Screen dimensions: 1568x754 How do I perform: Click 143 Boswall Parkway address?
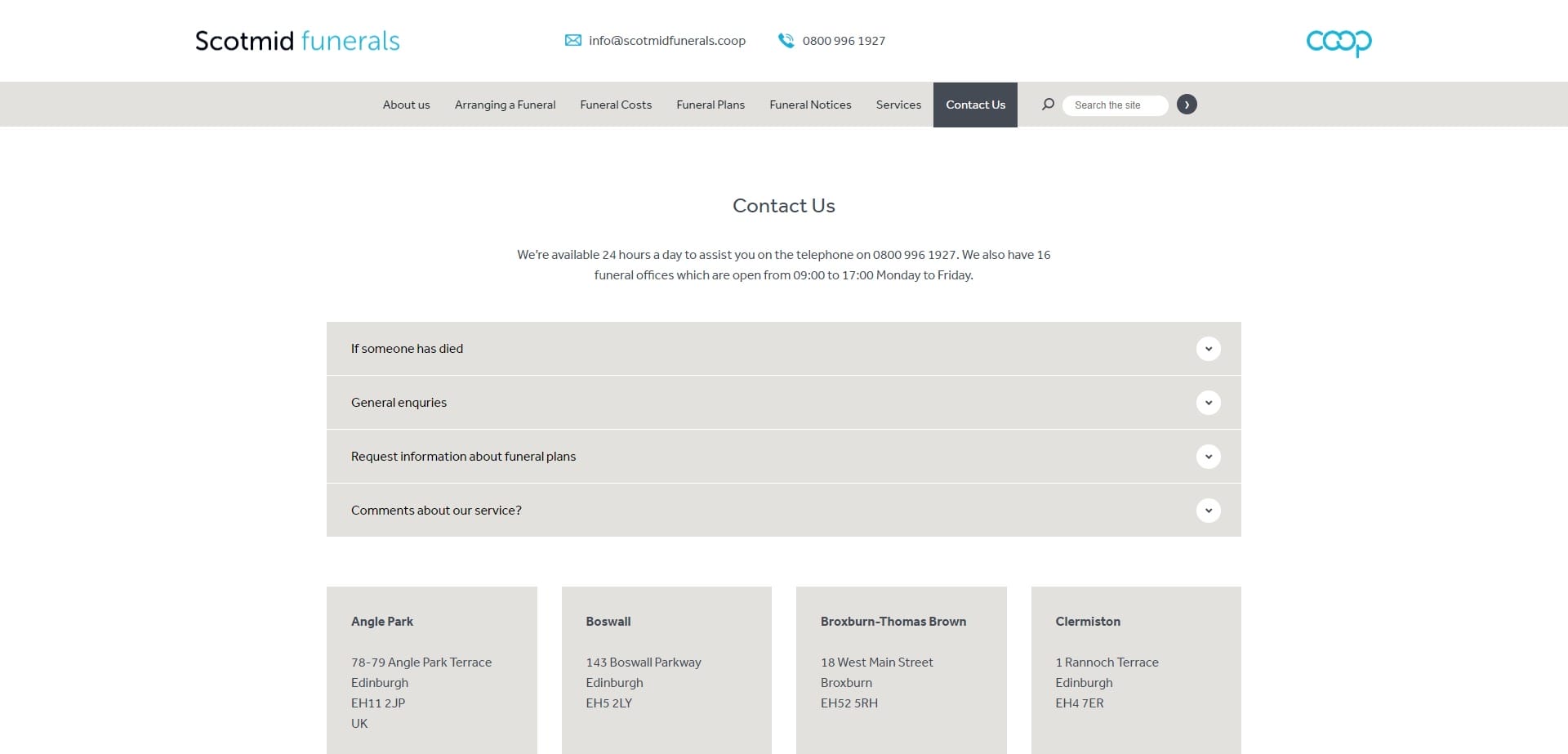coord(644,663)
